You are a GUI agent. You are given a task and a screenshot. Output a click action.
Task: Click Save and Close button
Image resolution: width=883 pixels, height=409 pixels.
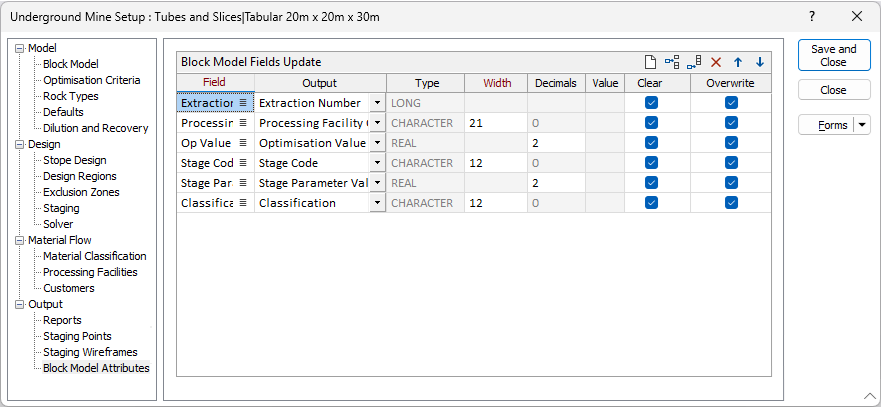click(x=834, y=55)
